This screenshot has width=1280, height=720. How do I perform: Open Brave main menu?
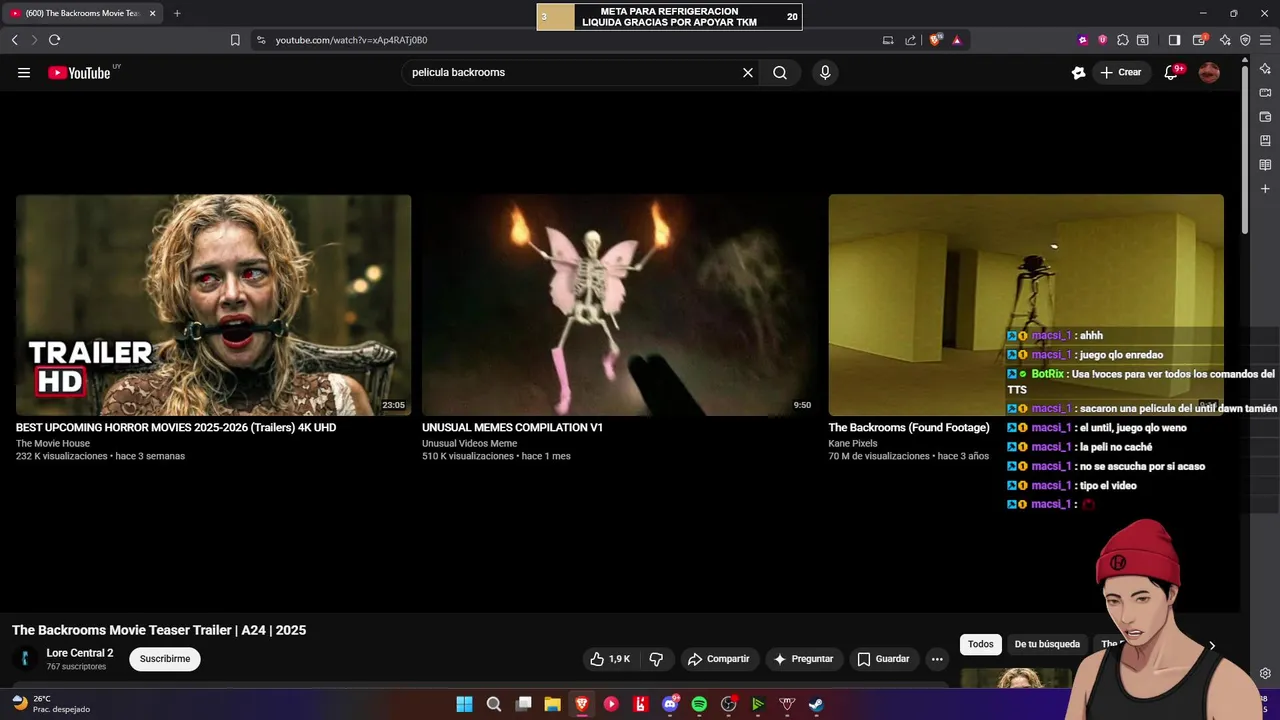click(x=1265, y=40)
